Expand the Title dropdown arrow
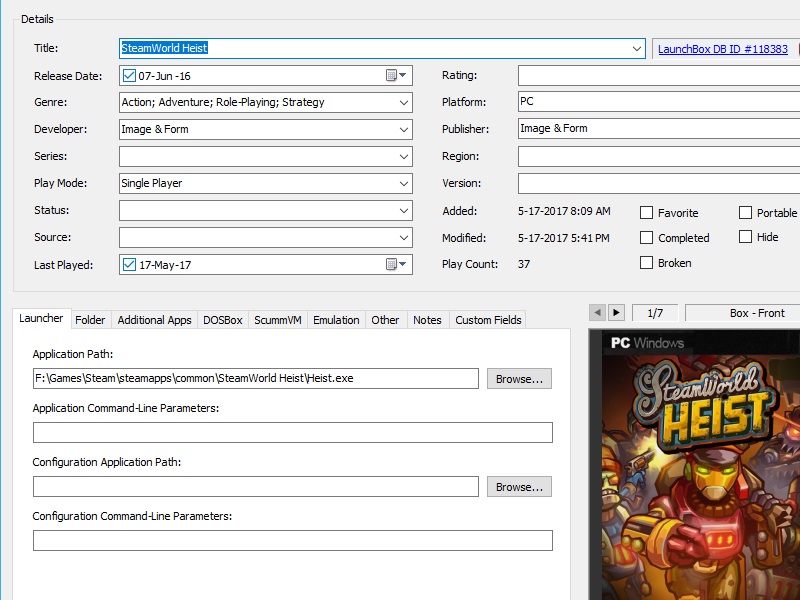 (x=636, y=48)
